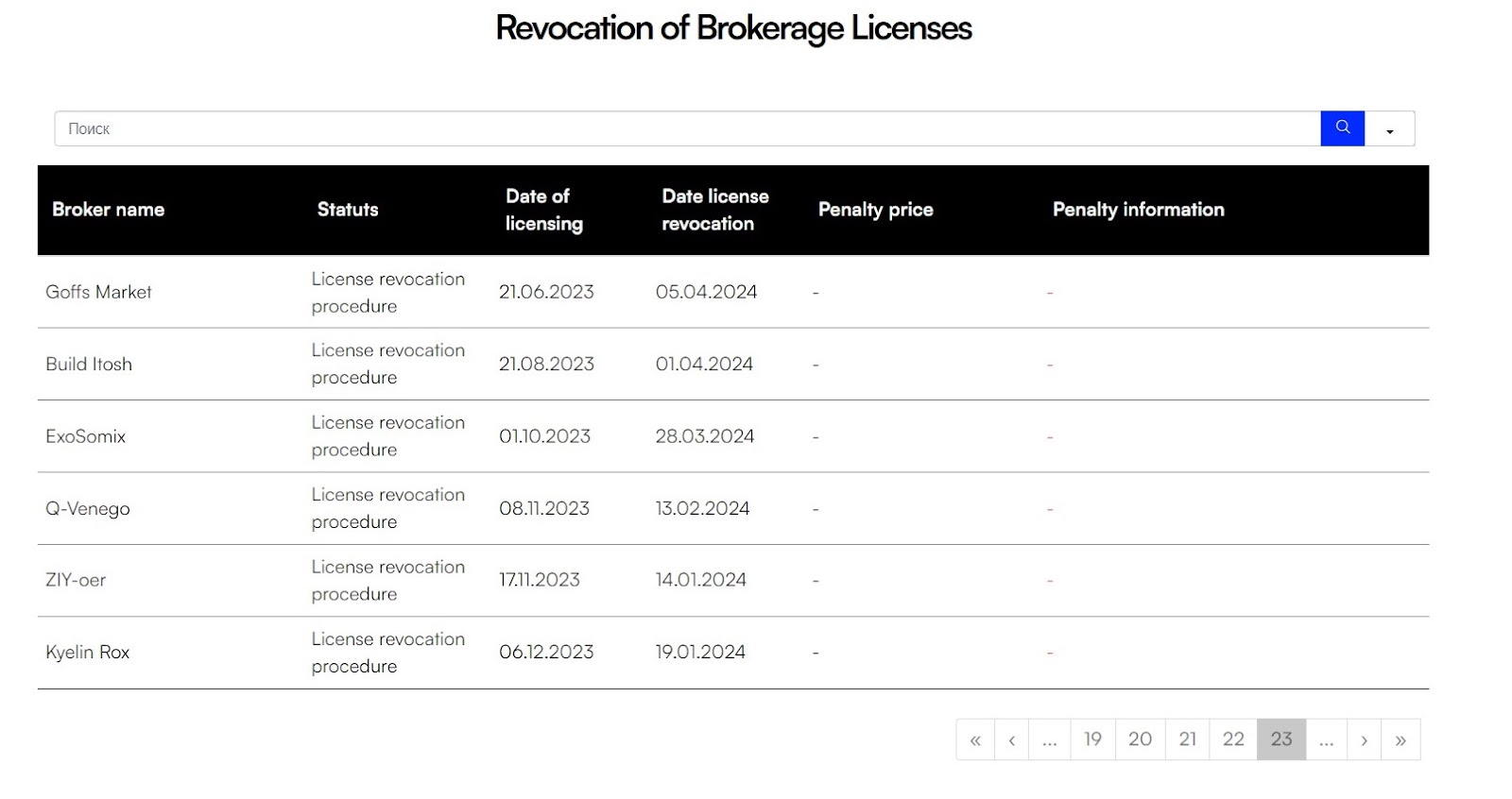1512x799 pixels.
Task: Jump to last page of pagination
Action: point(1400,740)
